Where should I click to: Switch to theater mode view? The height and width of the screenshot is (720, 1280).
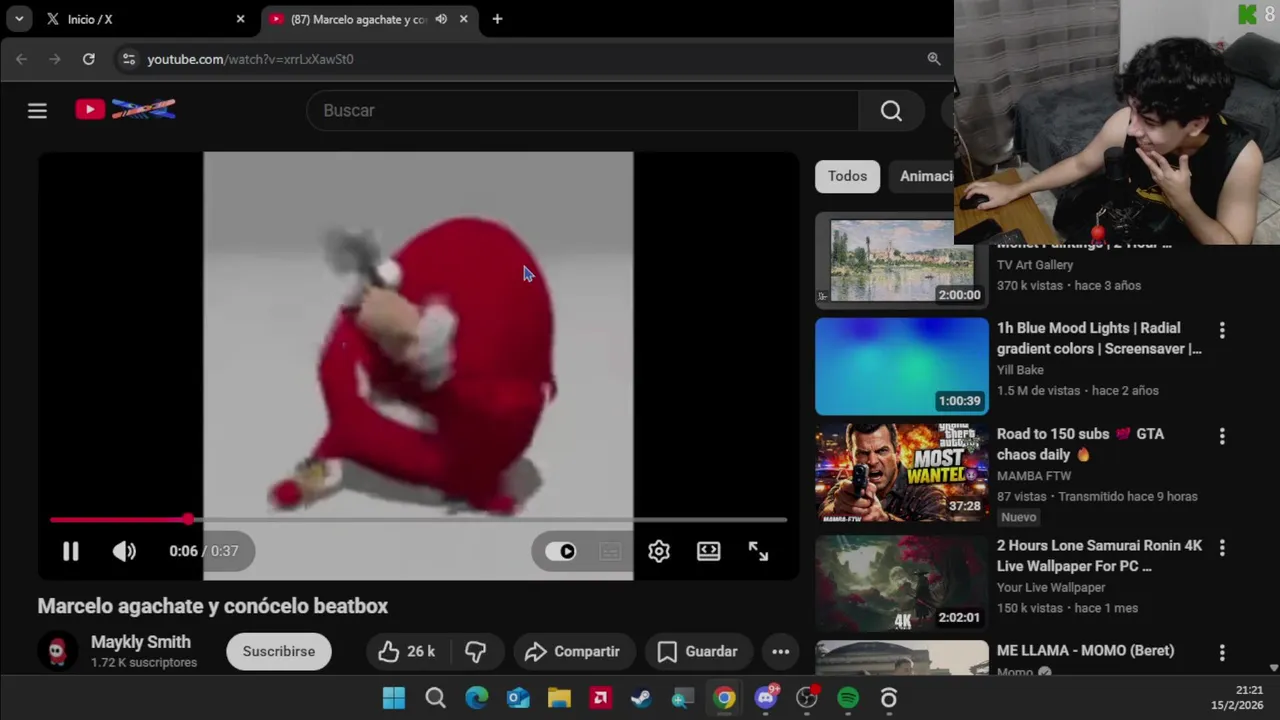pos(708,551)
